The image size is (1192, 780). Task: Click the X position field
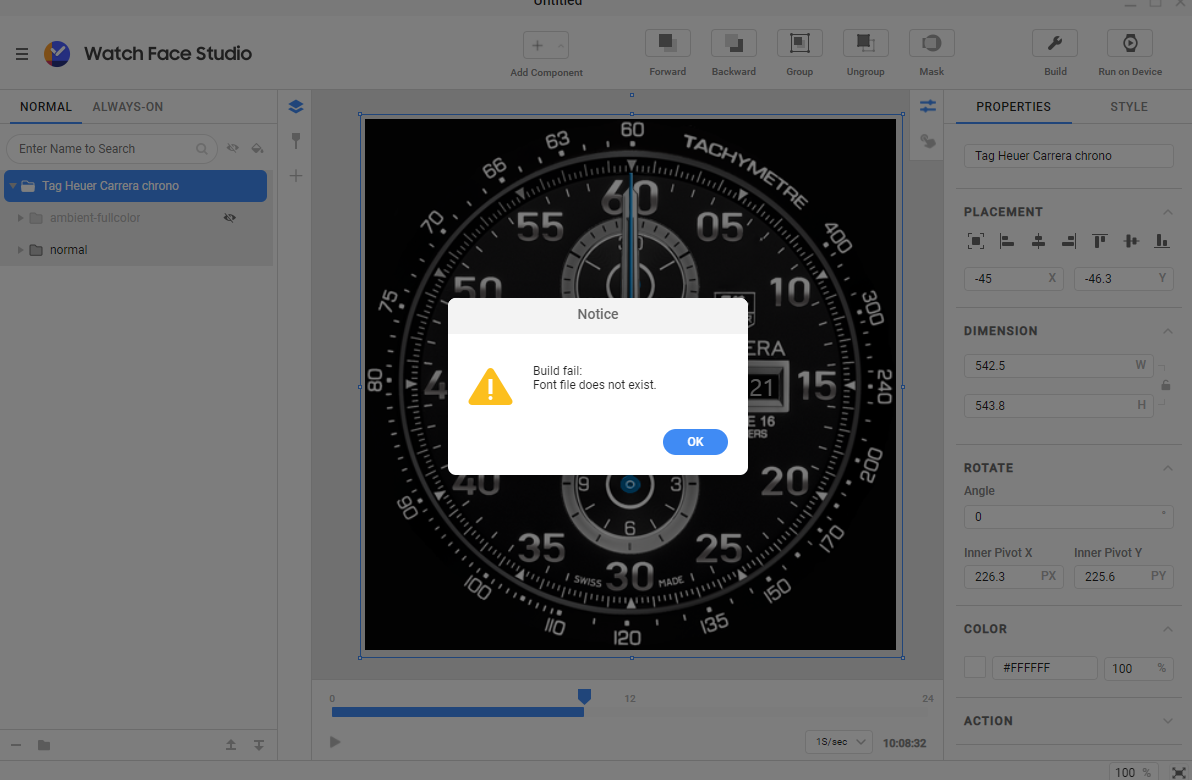click(1013, 279)
